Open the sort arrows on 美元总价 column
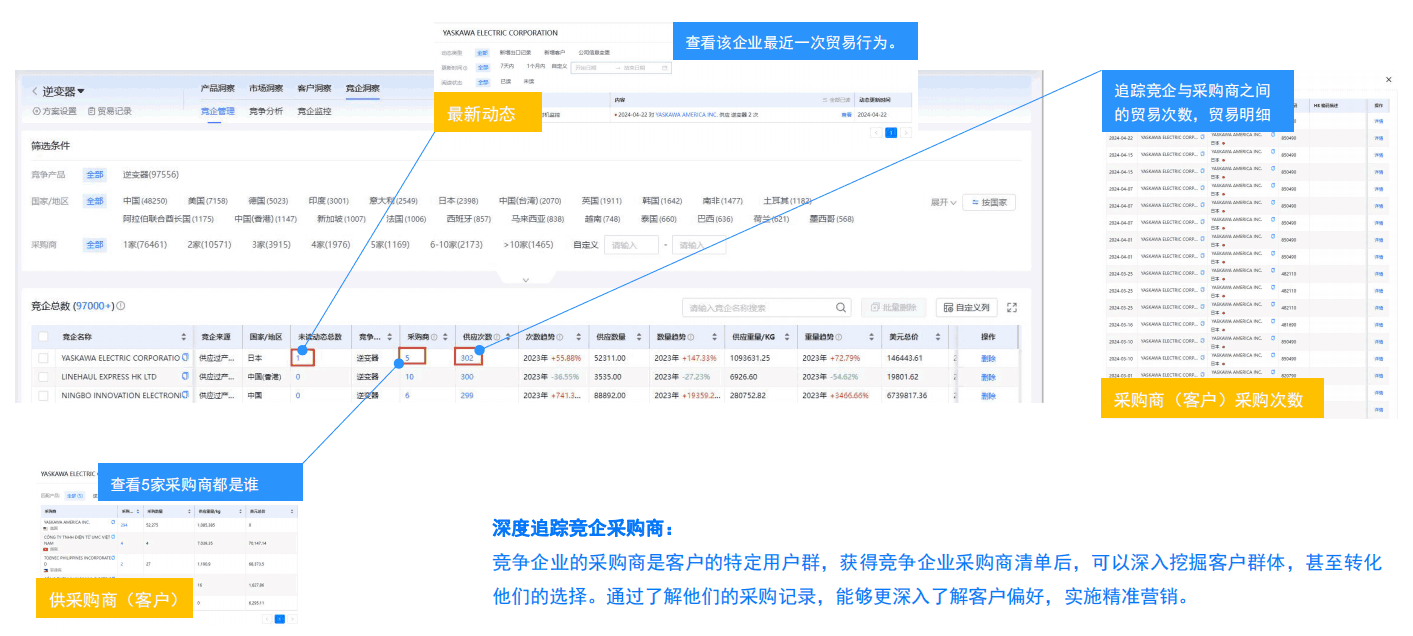 click(938, 337)
